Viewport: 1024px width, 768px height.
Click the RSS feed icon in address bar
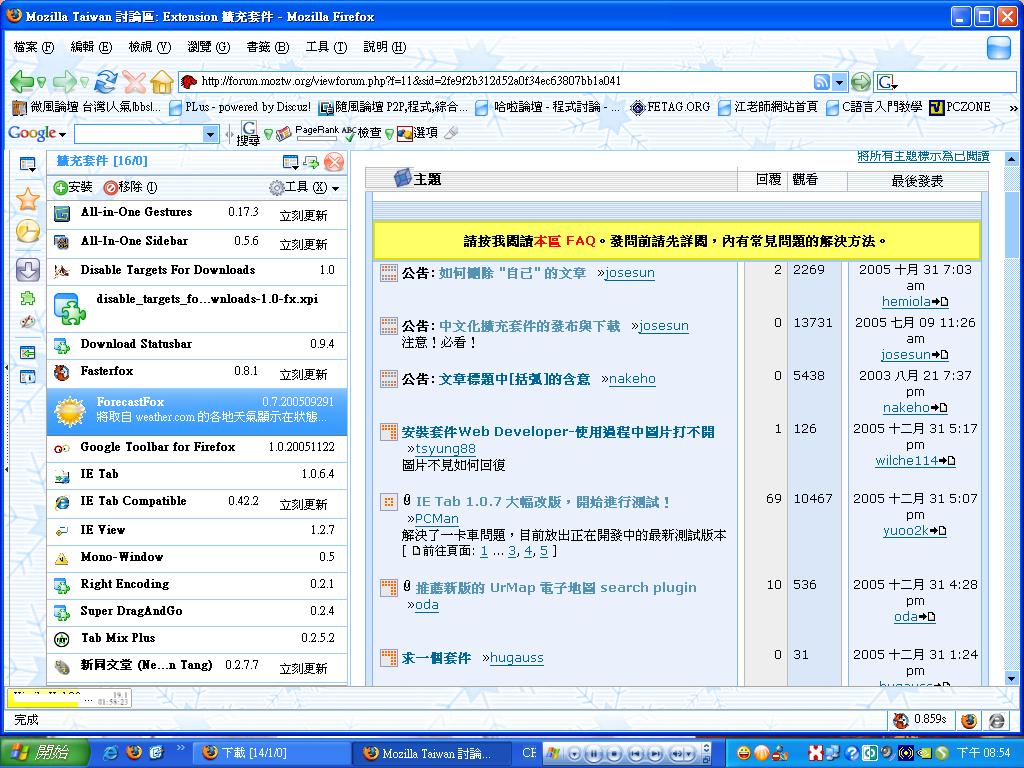pyautogui.click(x=822, y=82)
